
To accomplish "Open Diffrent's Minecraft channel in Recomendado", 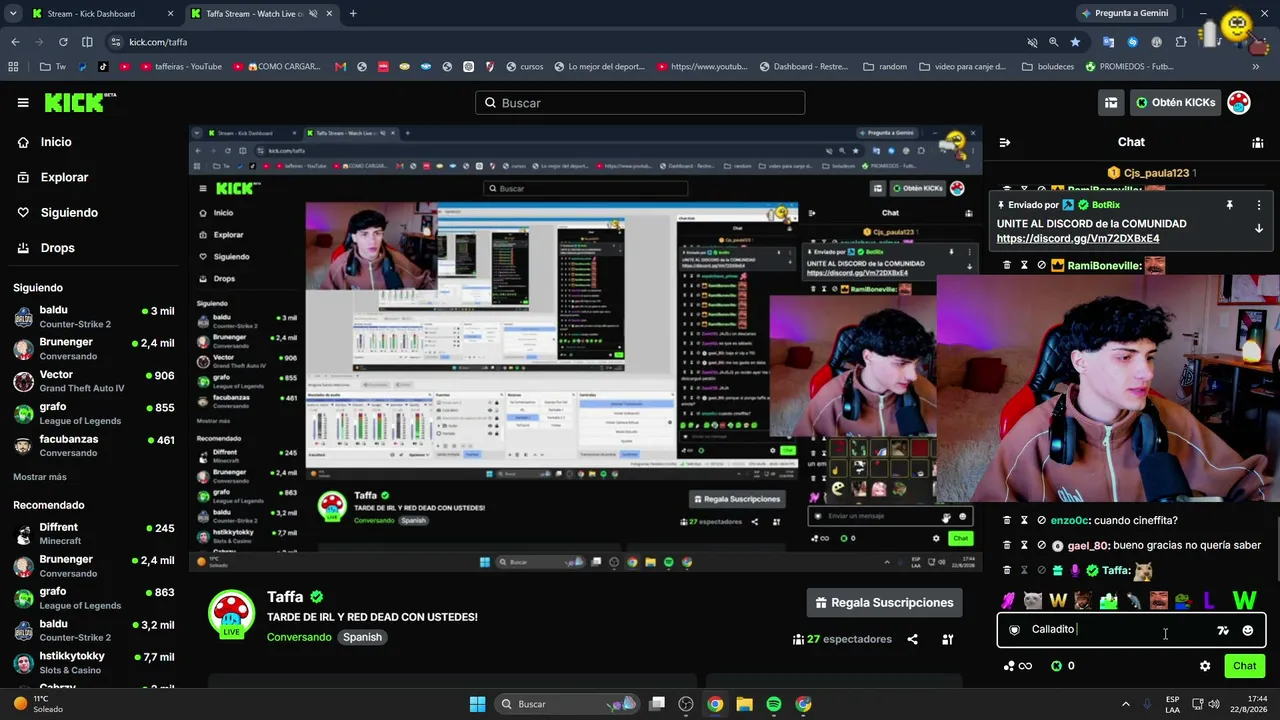I will coord(94,533).
